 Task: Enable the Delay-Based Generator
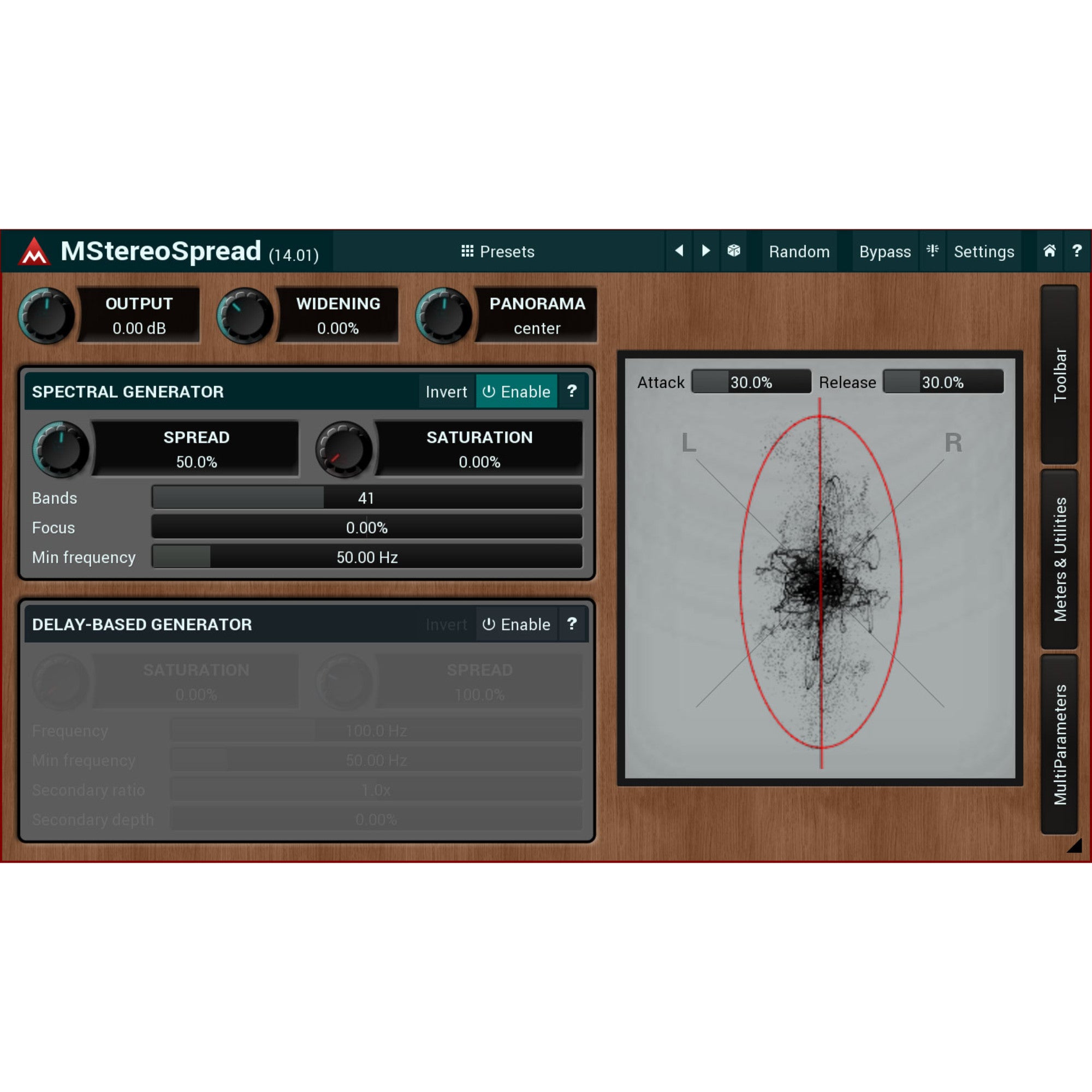(x=517, y=624)
